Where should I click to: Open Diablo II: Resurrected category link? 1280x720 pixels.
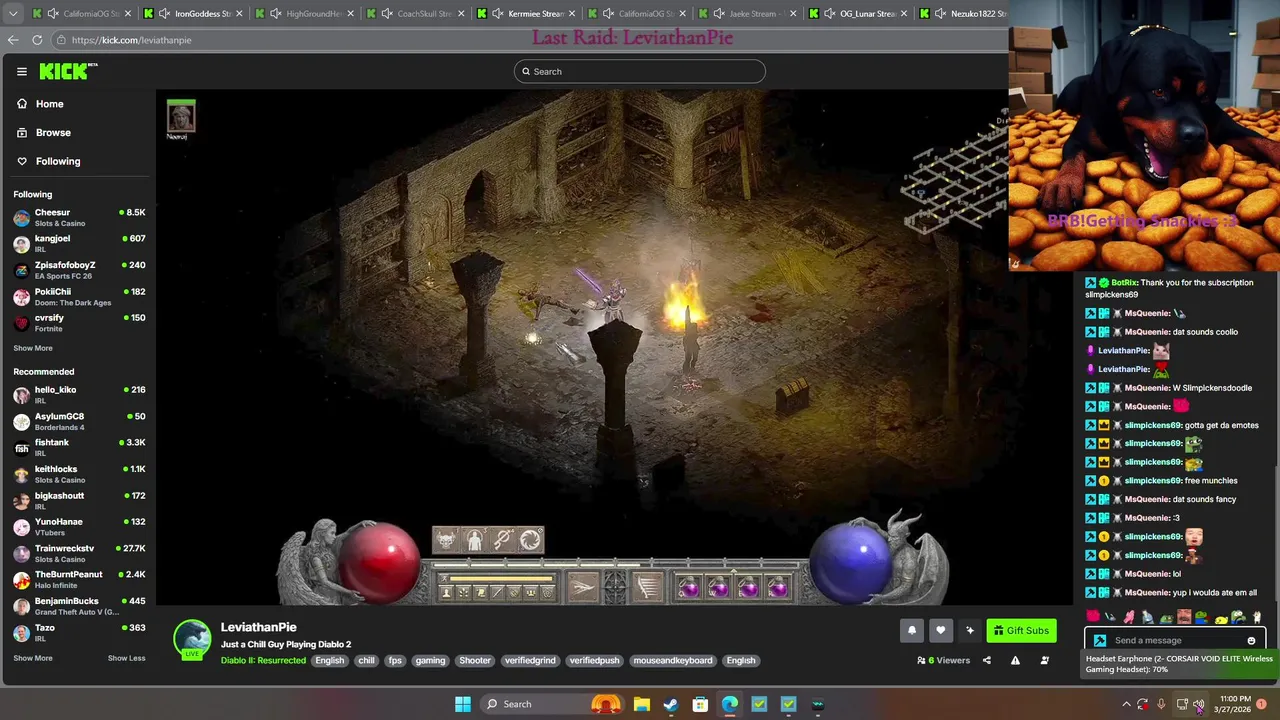[x=263, y=660]
